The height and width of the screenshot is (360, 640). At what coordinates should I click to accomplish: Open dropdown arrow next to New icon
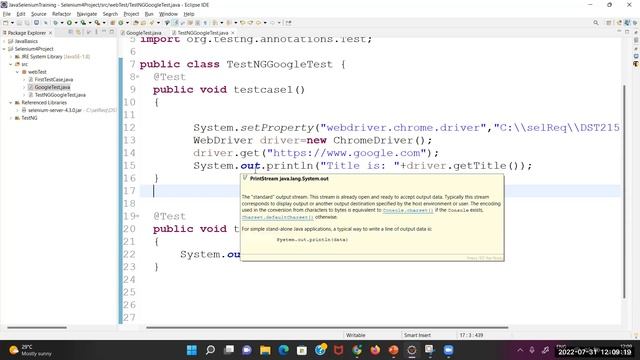[12, 23]
